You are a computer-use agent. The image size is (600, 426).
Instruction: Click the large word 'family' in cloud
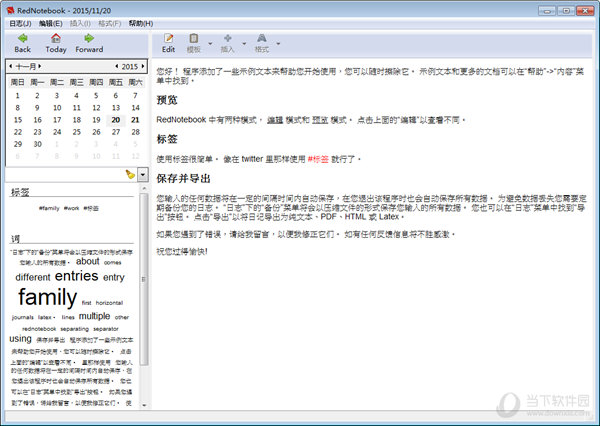click(x=47, y=297)
